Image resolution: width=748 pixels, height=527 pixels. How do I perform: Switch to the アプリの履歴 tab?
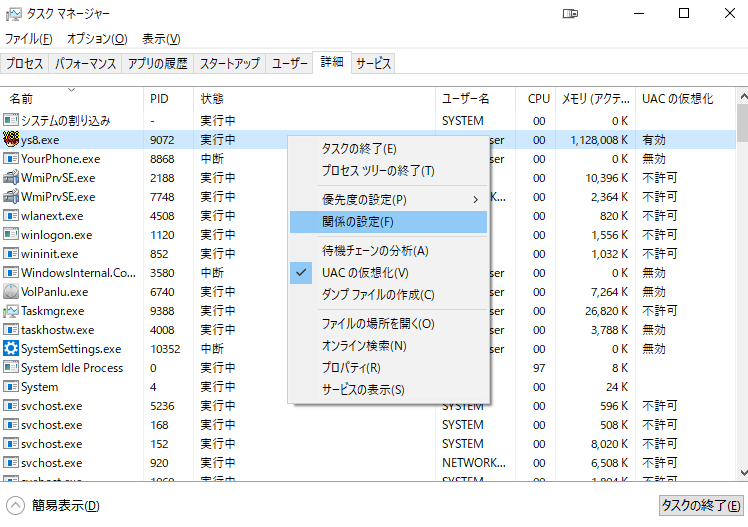click(x=157, y=63)
